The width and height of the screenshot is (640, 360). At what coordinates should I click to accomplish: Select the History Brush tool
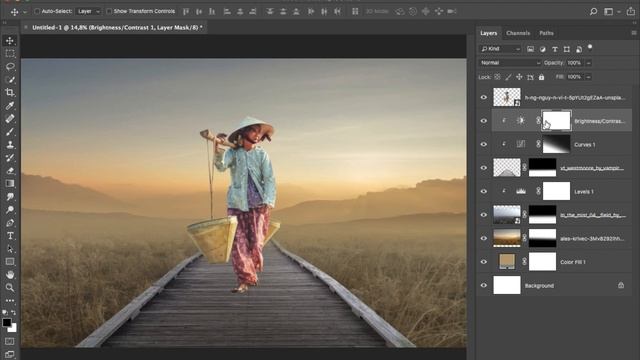(x=10, y=158)
